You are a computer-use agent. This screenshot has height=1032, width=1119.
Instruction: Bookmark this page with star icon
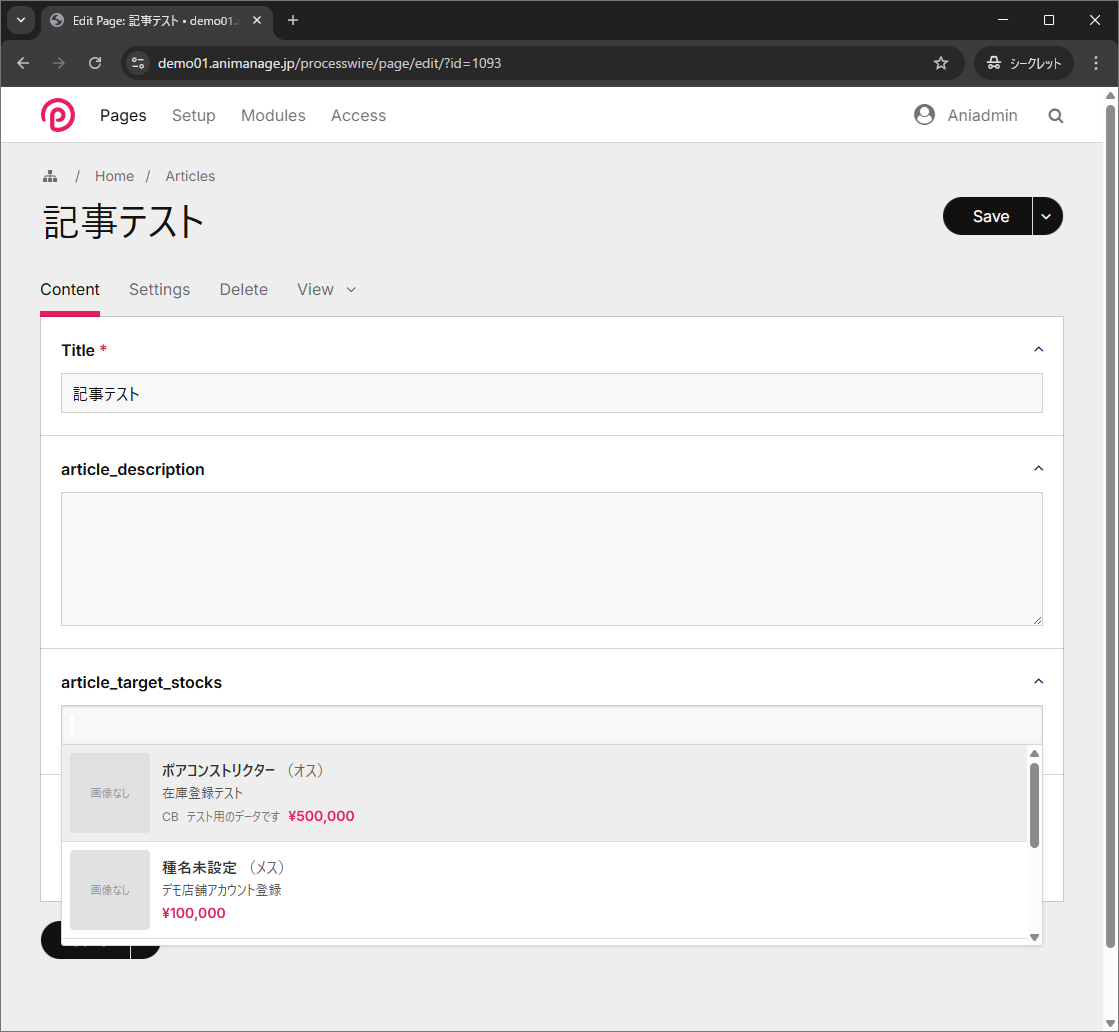(940, 63)
